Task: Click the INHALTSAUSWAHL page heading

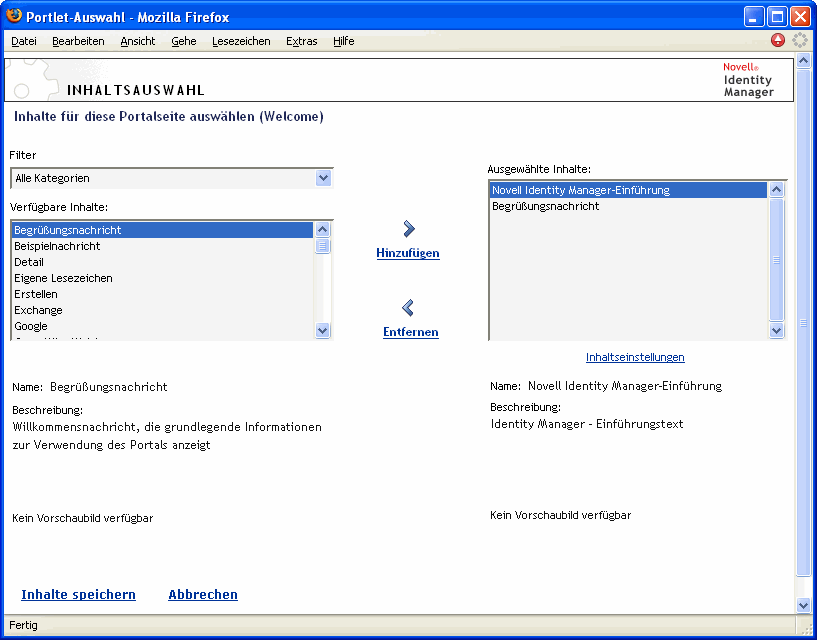Action: tap(135, 91)
